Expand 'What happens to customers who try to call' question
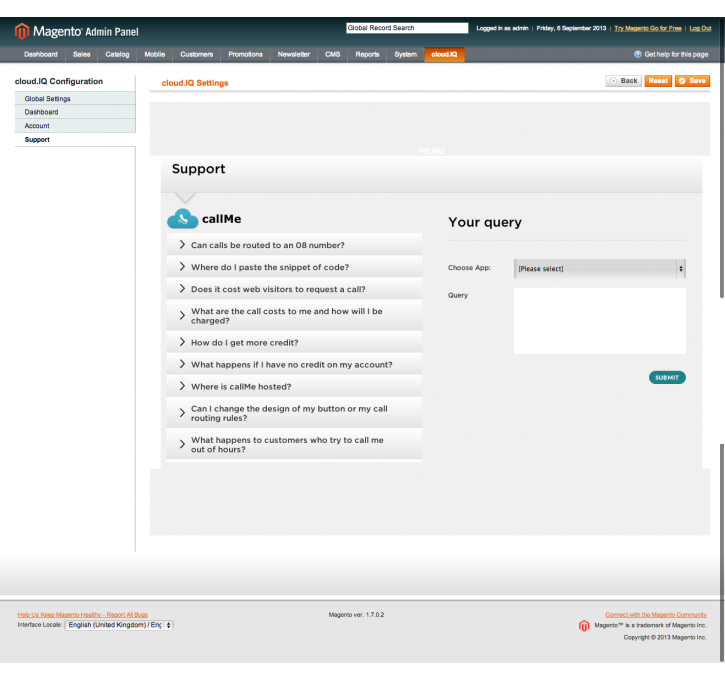Image resolution: width=725 pixels, height=680 pixels. pos(294,445)
